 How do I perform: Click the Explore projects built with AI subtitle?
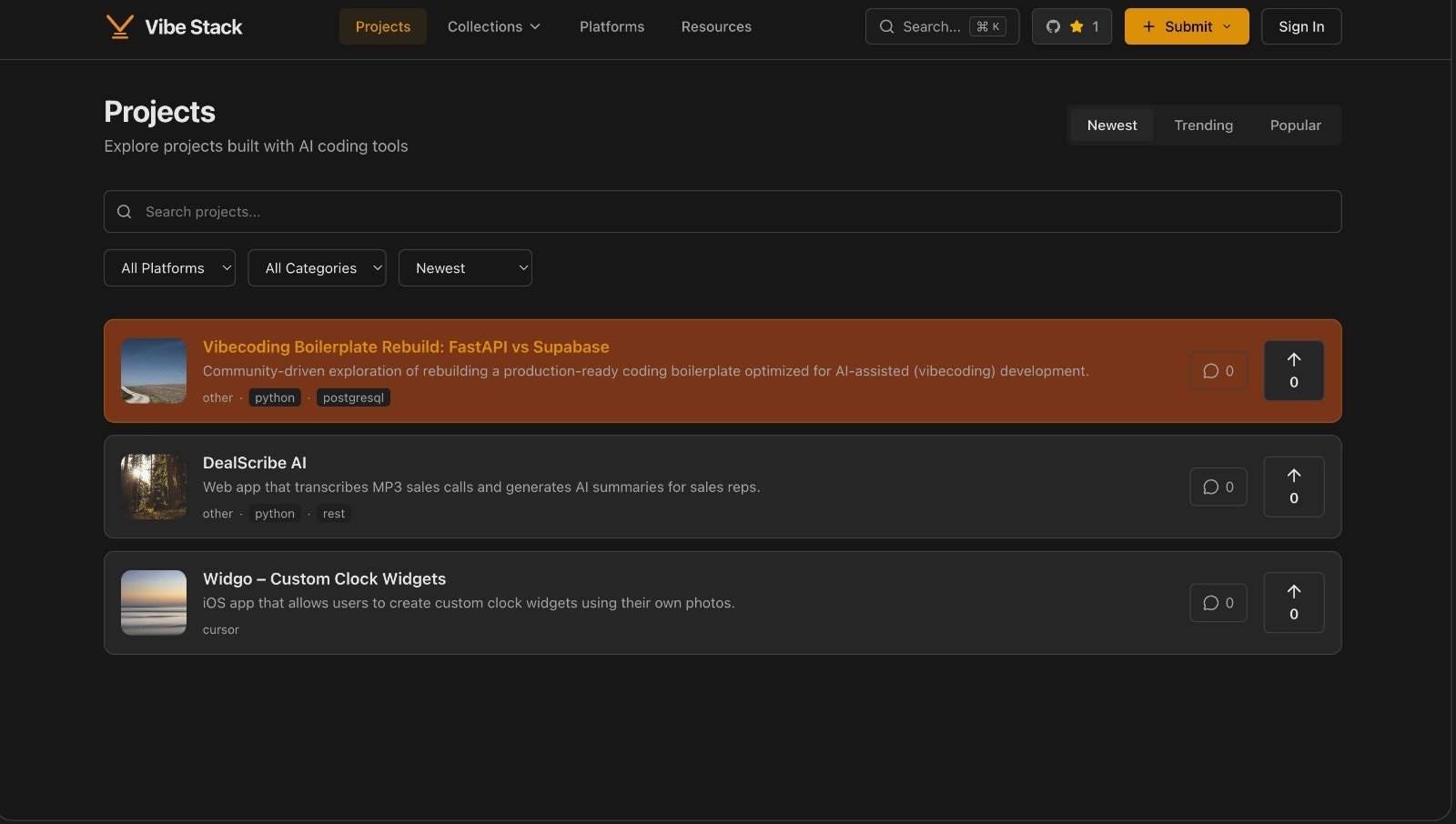[256, 146]
